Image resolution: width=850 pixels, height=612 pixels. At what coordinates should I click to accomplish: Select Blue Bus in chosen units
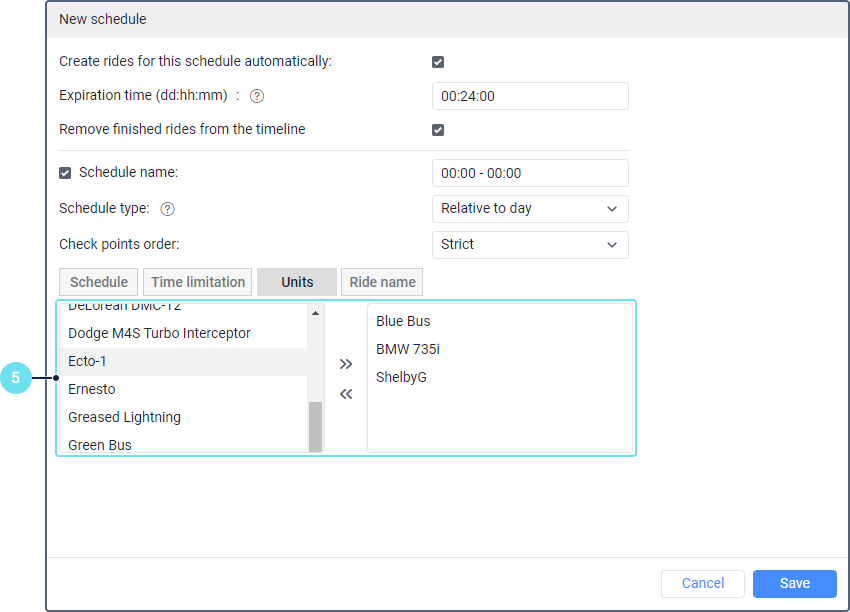404,321
